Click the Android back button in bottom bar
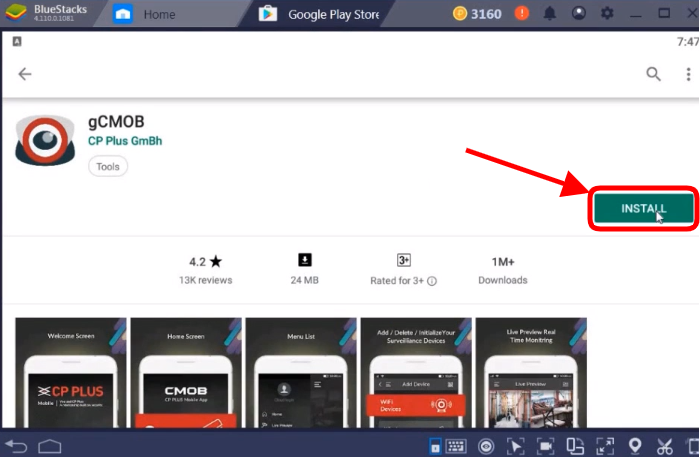The height and width of the screenshot is (457, 700). (x=16, y=446)
